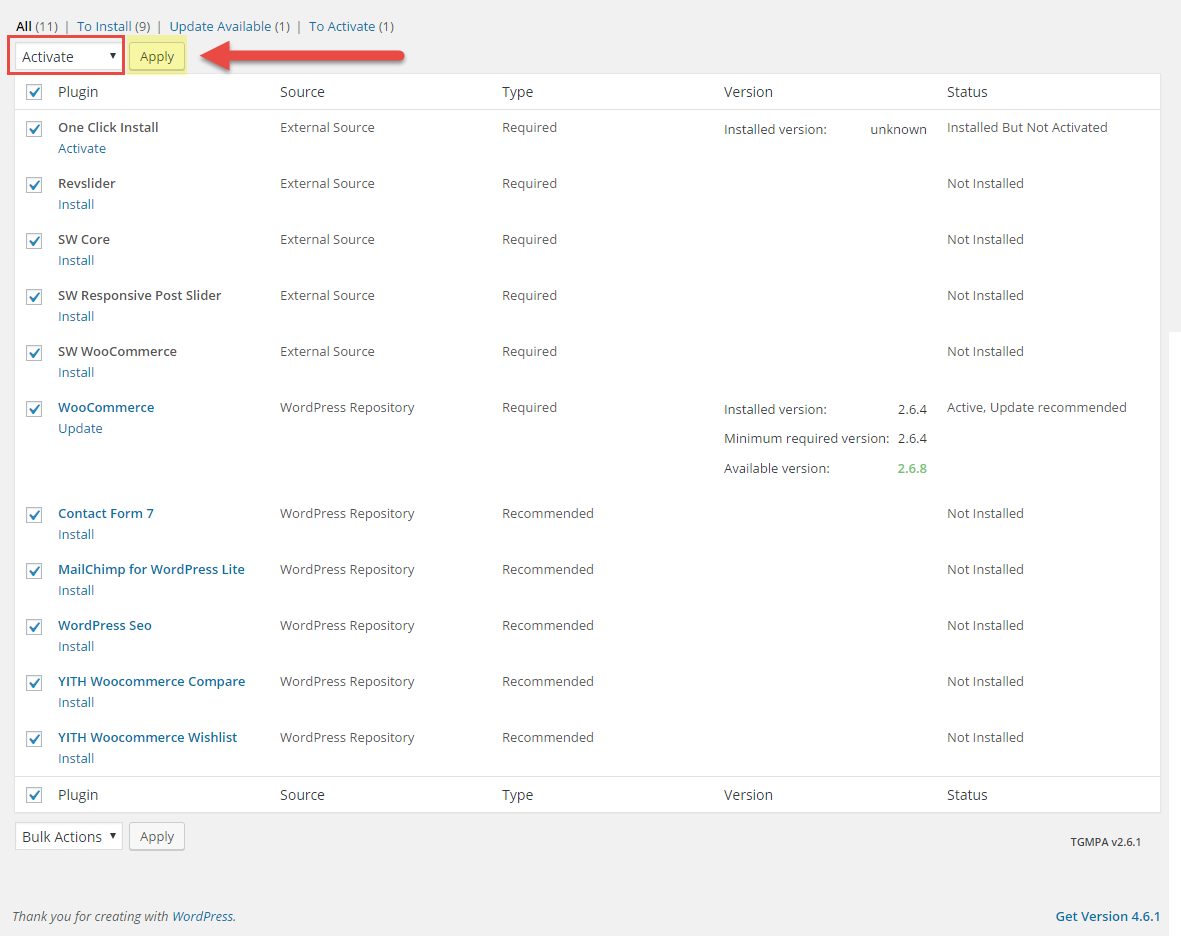1181x936 pixels.
Task: Click the 'Minimum required version:' label
Action: (x=807, y=438)
